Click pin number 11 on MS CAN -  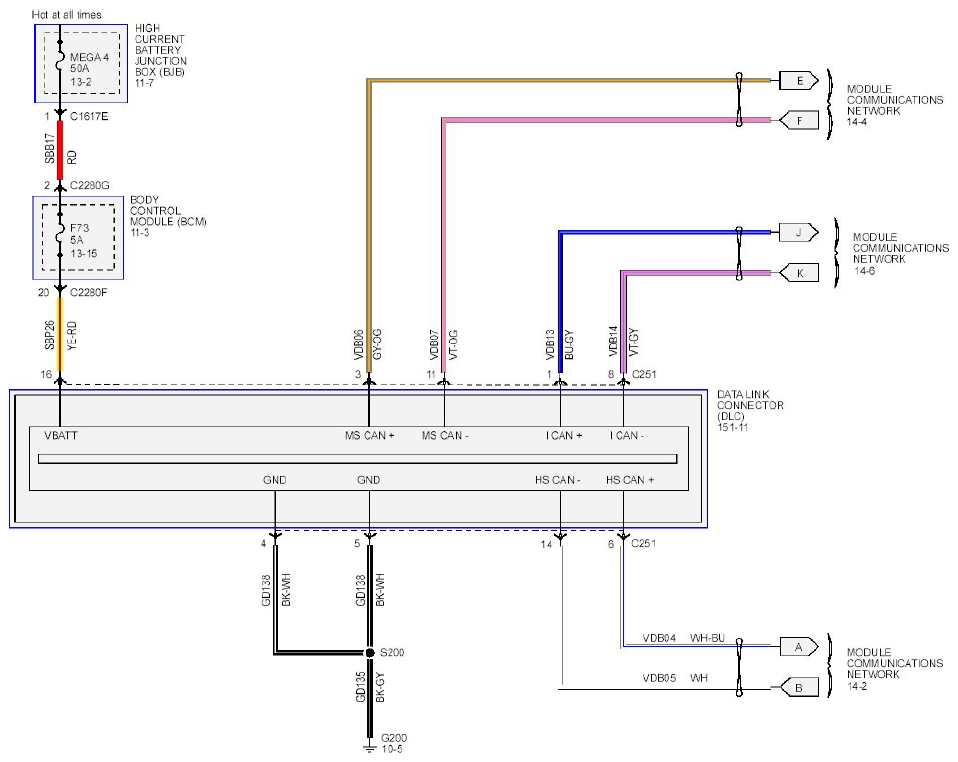(431, 375)
